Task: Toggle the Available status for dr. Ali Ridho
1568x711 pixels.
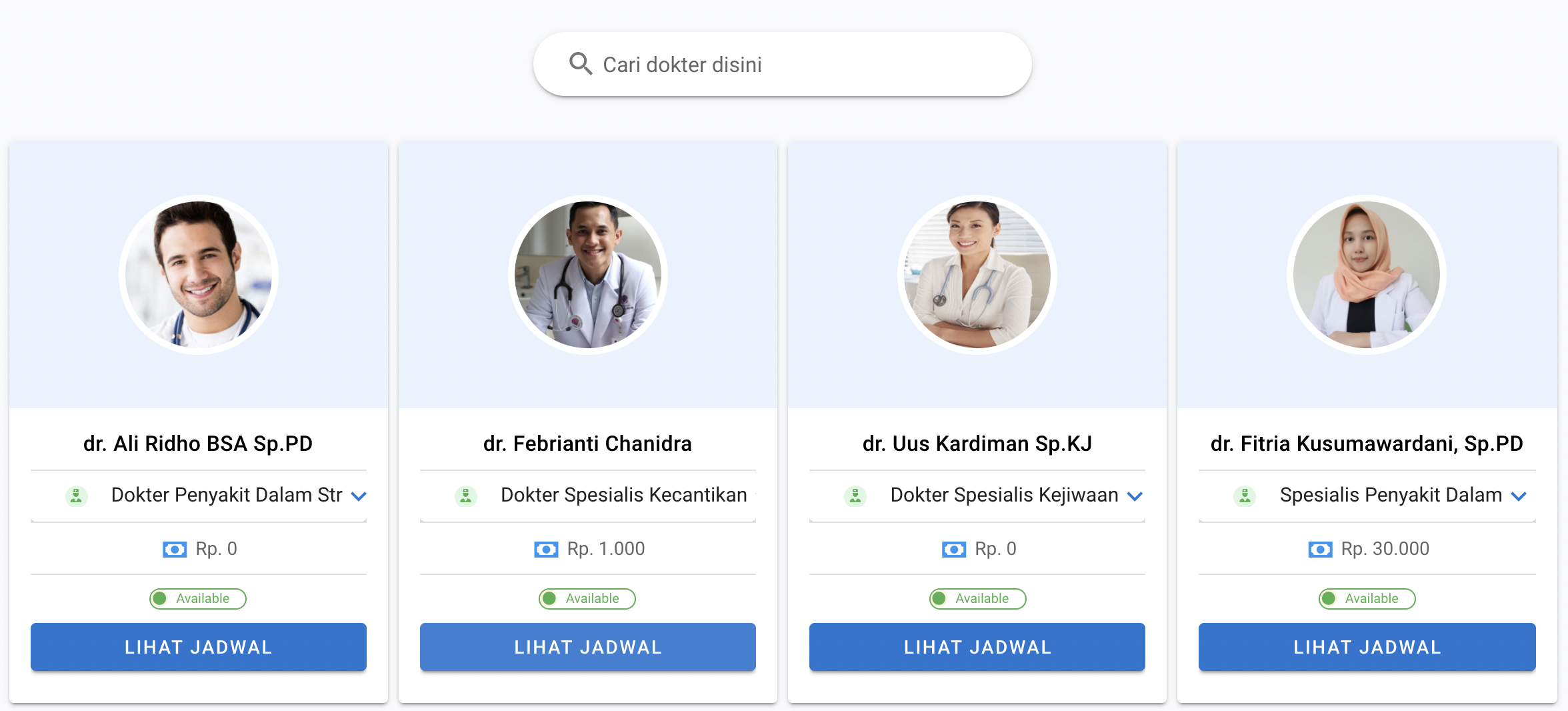Action: click(197, 598)
